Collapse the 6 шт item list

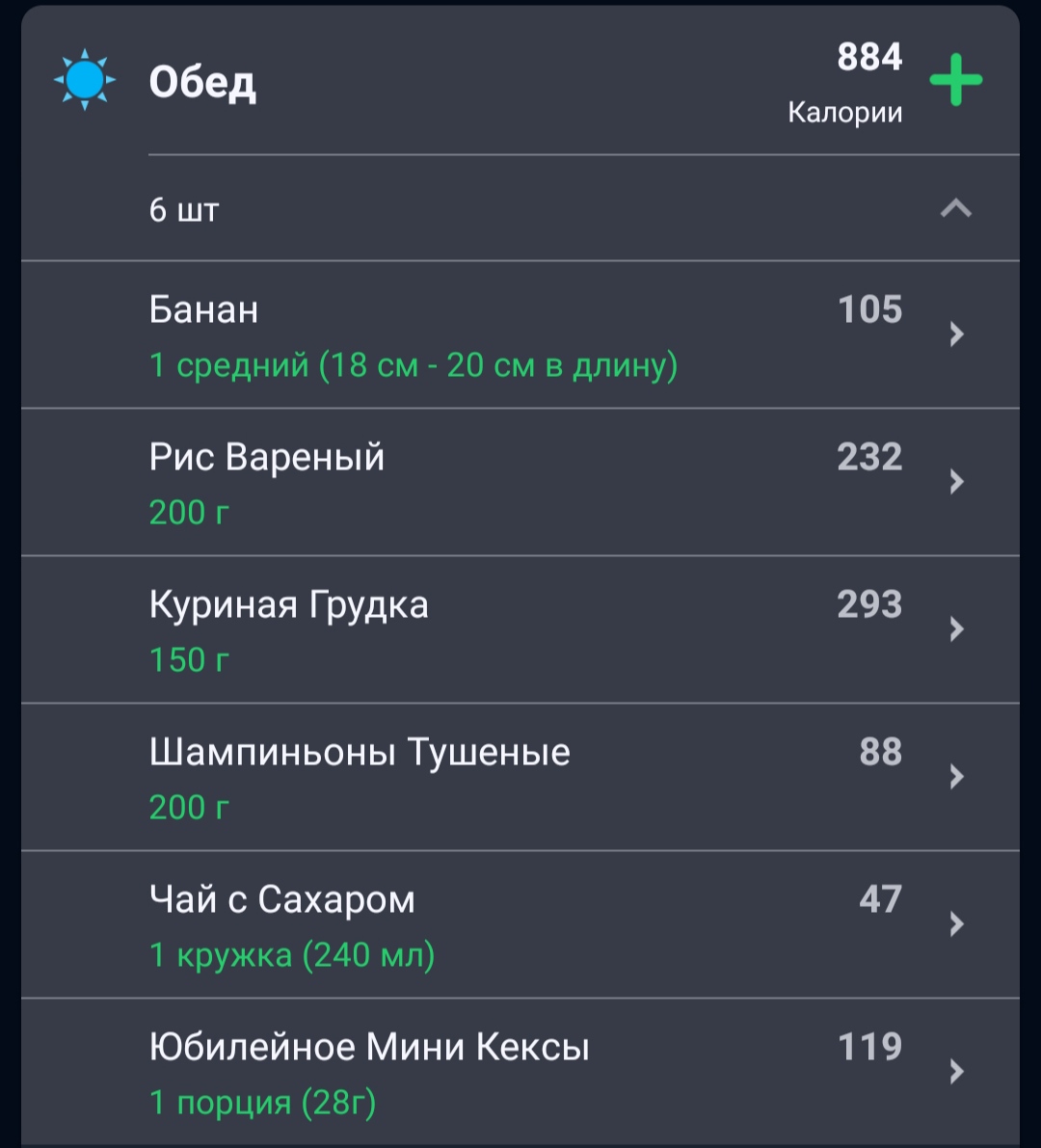pyautogui.click(x=955, y=208)
